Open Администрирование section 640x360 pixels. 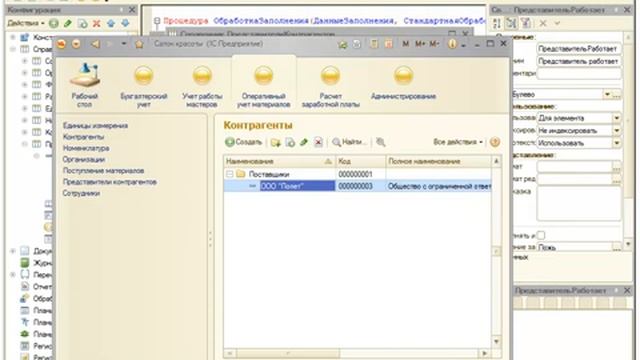[x=403, y=83]
